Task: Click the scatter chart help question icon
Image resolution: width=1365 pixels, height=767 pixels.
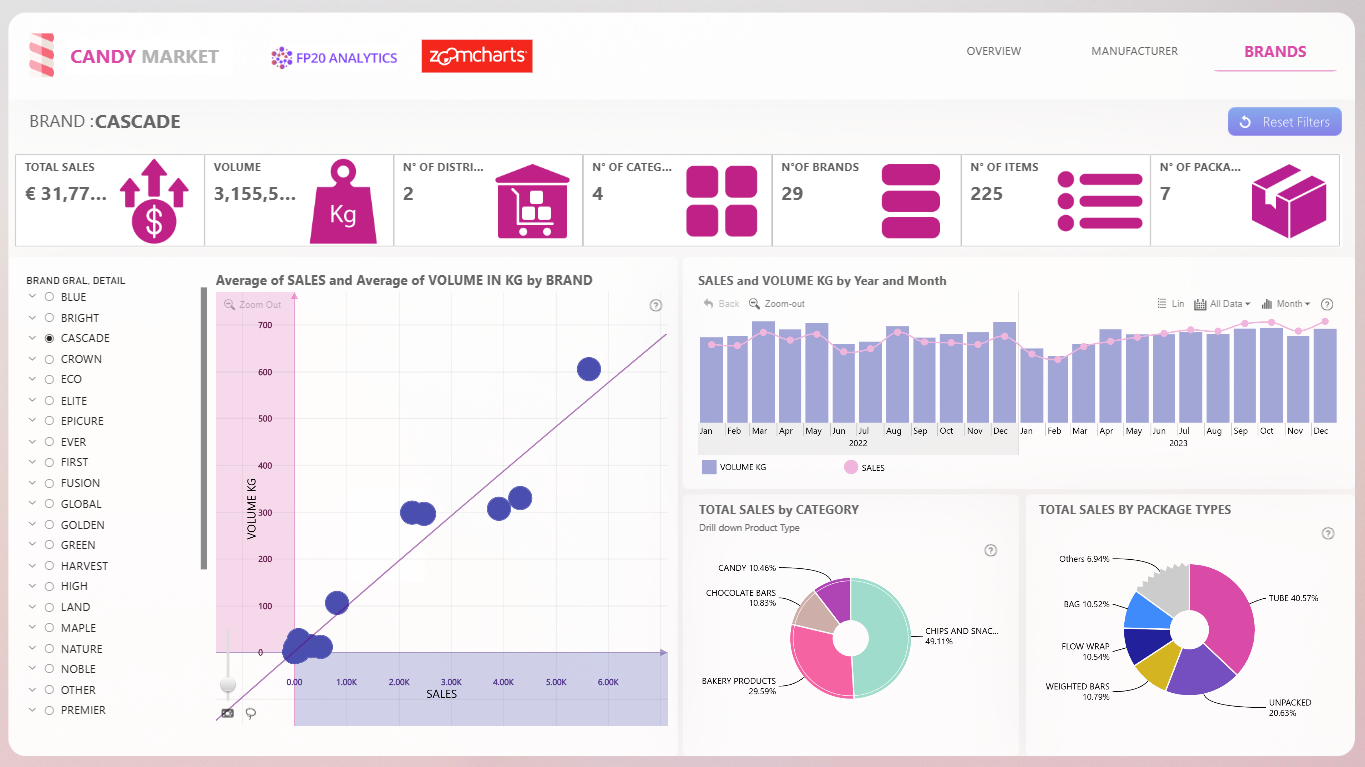Action: [x=655, y=305]
